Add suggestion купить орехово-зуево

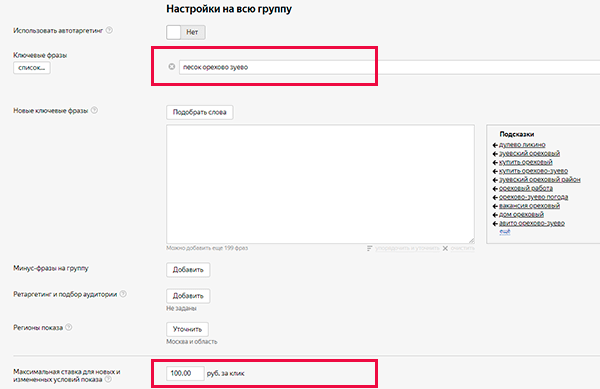point(533,171)
